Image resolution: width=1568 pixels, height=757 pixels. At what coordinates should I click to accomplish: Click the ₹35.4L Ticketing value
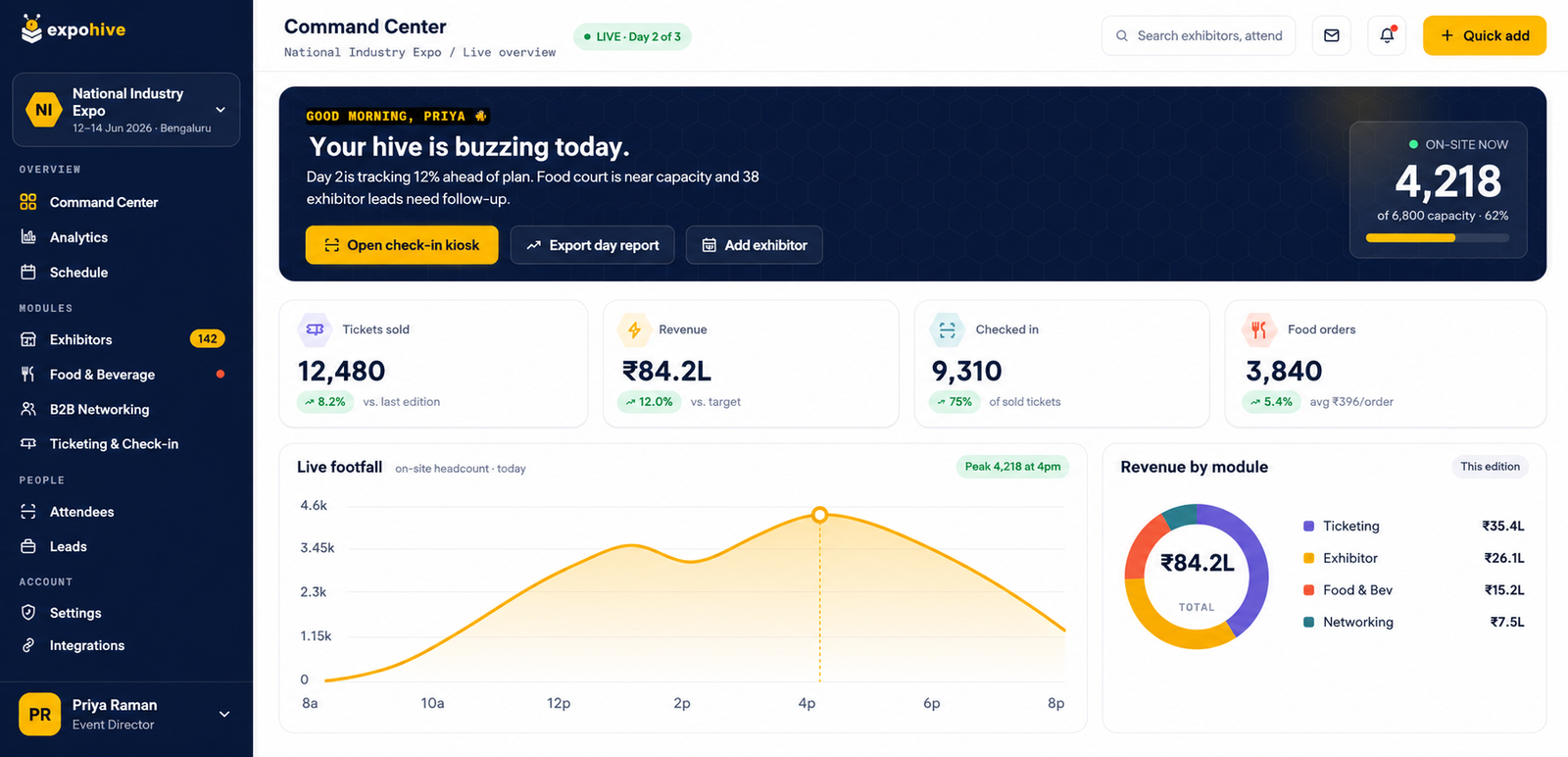[x=1503, y=527]
